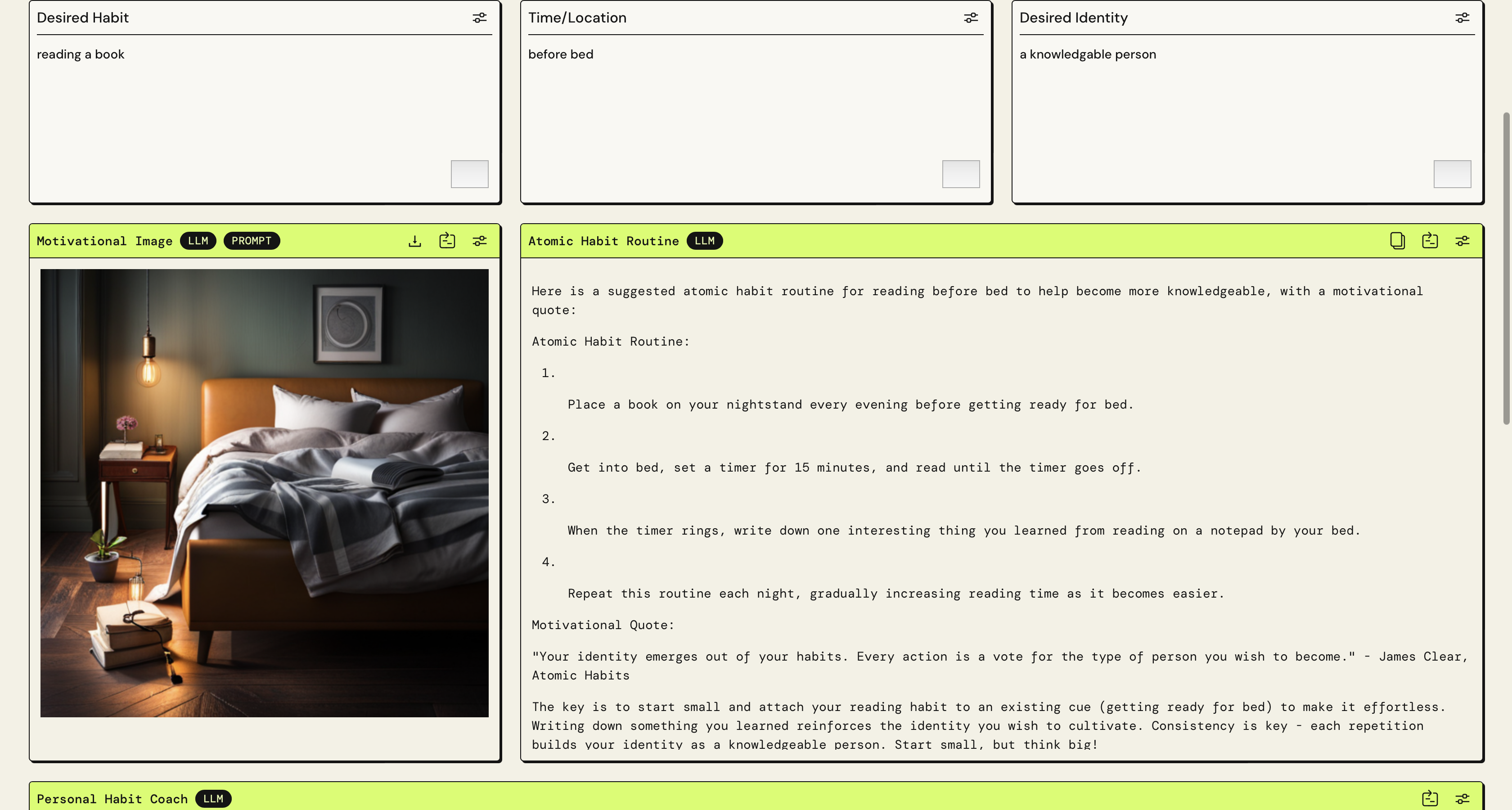The width and height of the screenshot is (1512, 810).
Task: Open settings sliders icon on Desired Identity card
Action: [x=1462, y=18]
